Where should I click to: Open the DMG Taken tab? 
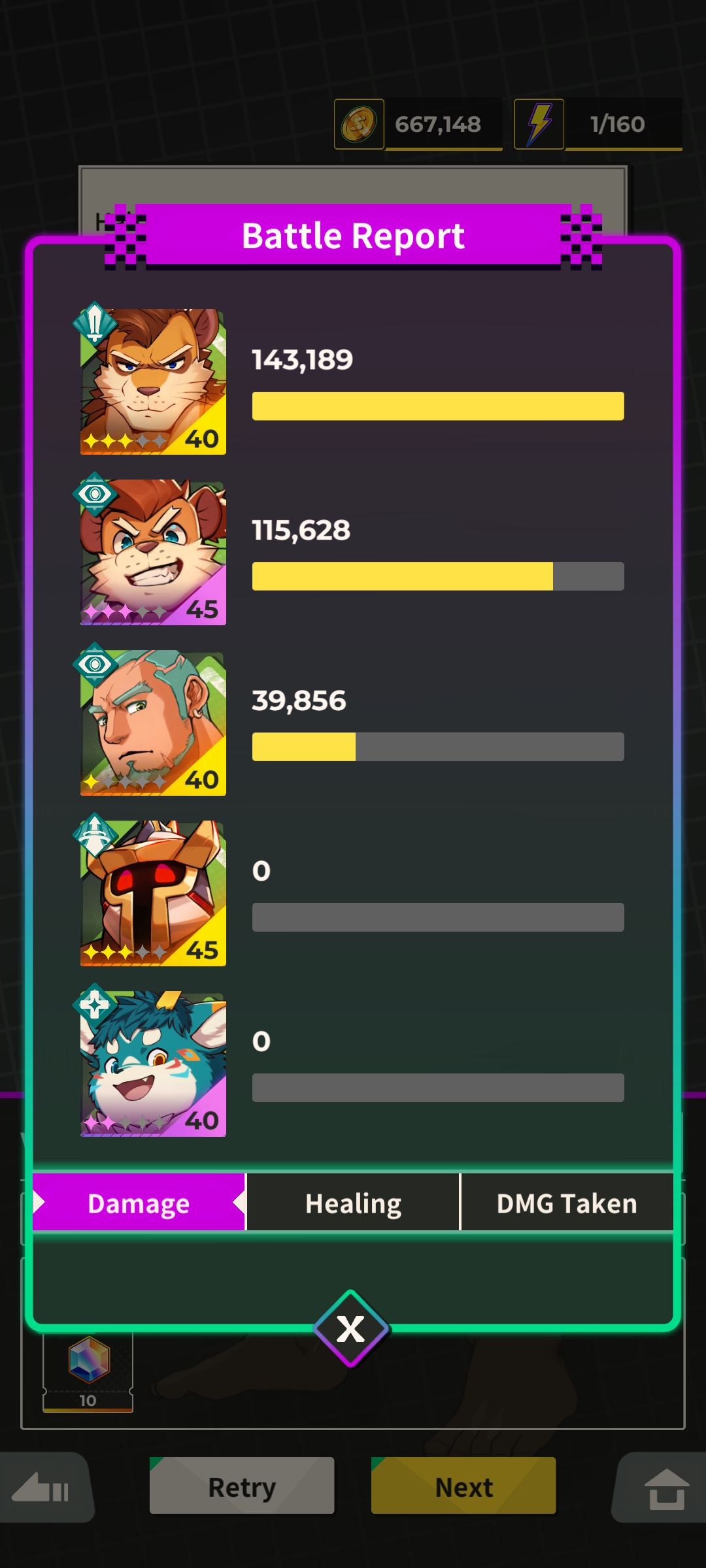pos(567,1203)
